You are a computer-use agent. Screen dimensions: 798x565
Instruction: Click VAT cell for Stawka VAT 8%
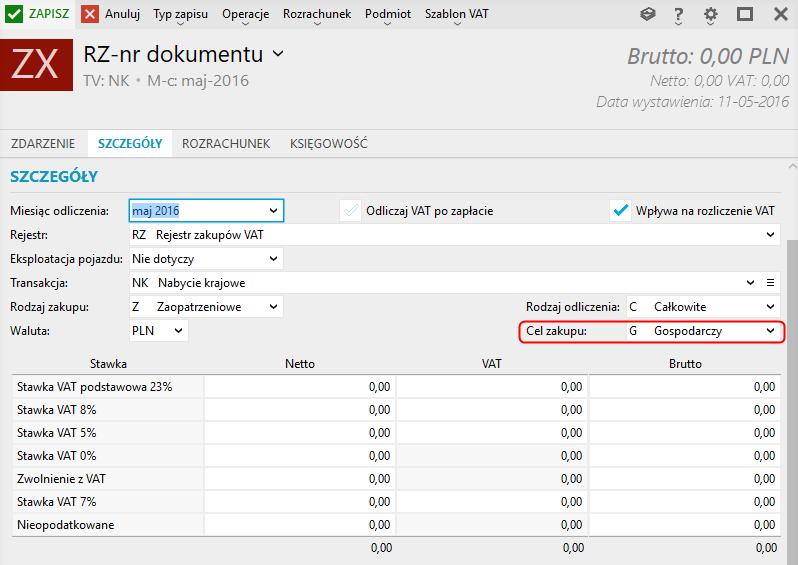(492, 410)
